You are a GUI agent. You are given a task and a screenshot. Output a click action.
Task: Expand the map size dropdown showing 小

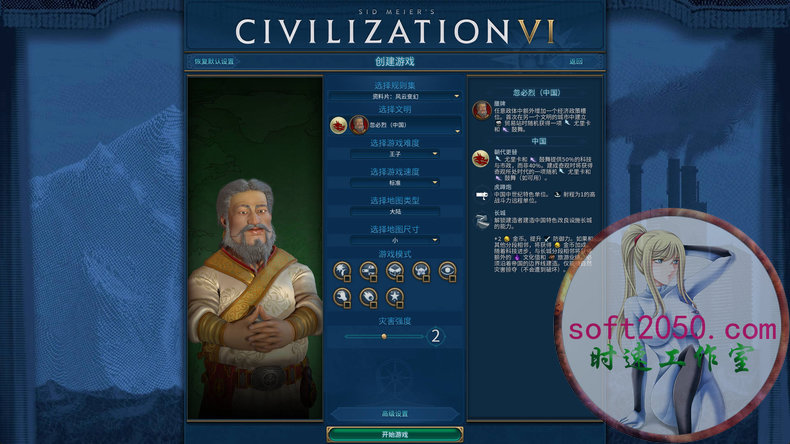394,240
